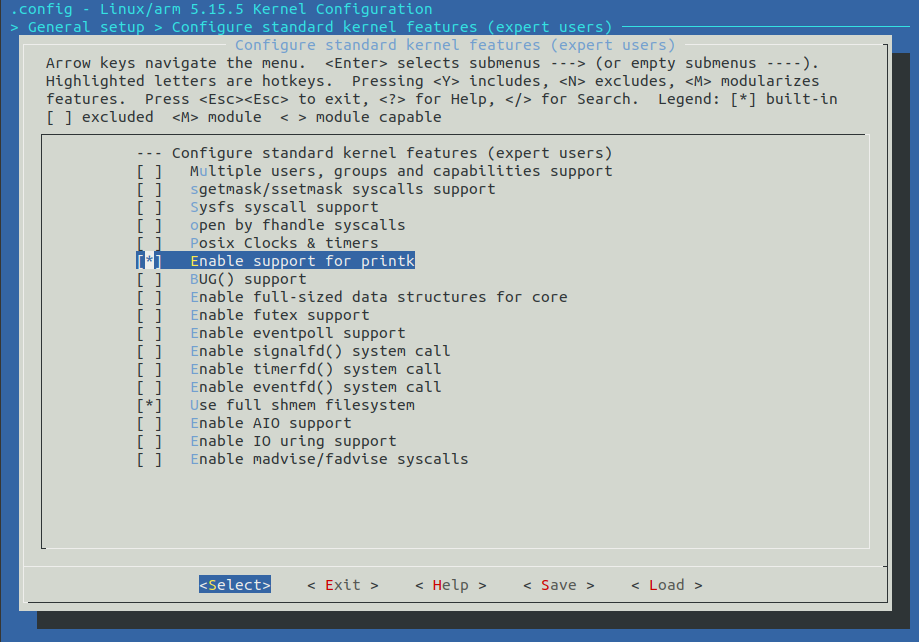Enable the IO uring support checkbox
Image resolution: width=919 pixels, height=642 pixels.
(x=149, y=441)
